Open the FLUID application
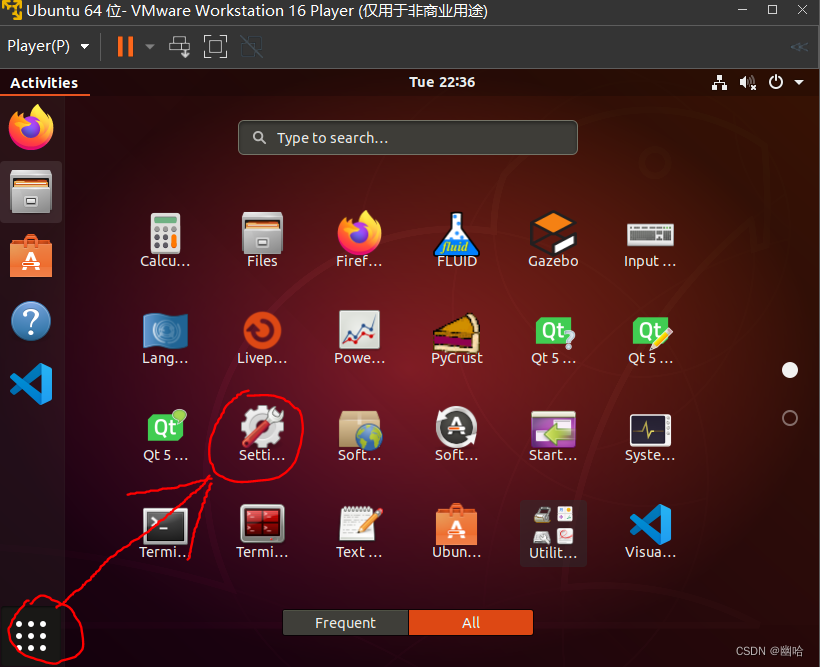The image size is (820, 667). click(x=457, y=240)
